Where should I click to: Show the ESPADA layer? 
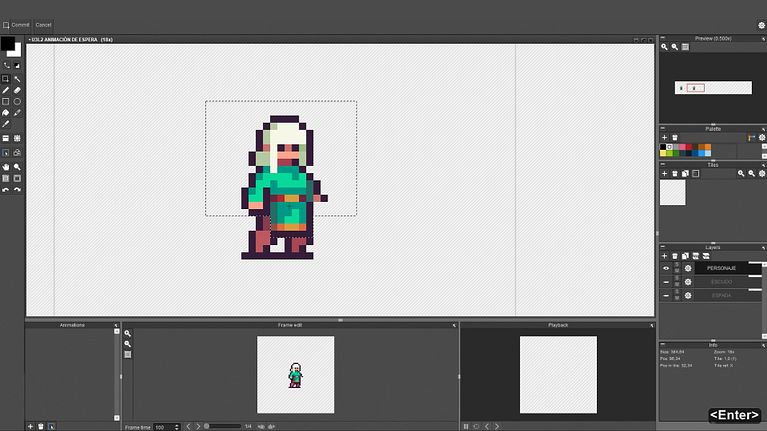(x=666, y=296)
